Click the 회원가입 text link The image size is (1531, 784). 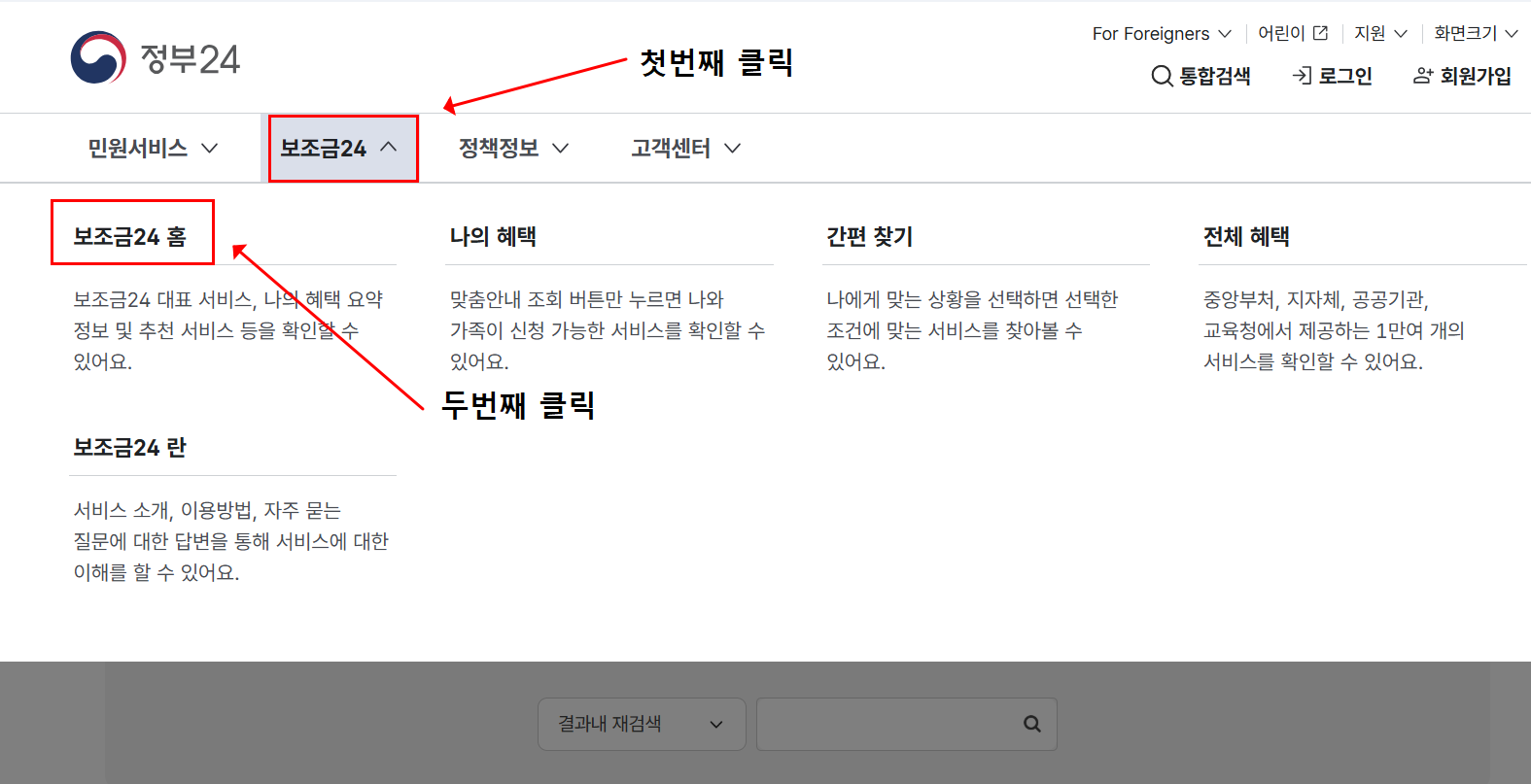click(1476, 76)
